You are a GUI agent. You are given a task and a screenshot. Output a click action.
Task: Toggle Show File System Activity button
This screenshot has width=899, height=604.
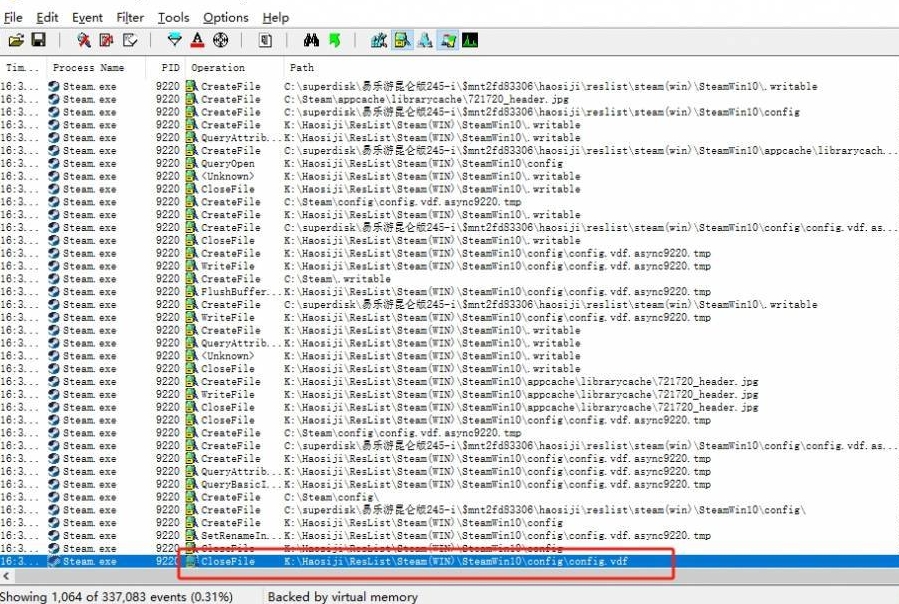(402, 40)
